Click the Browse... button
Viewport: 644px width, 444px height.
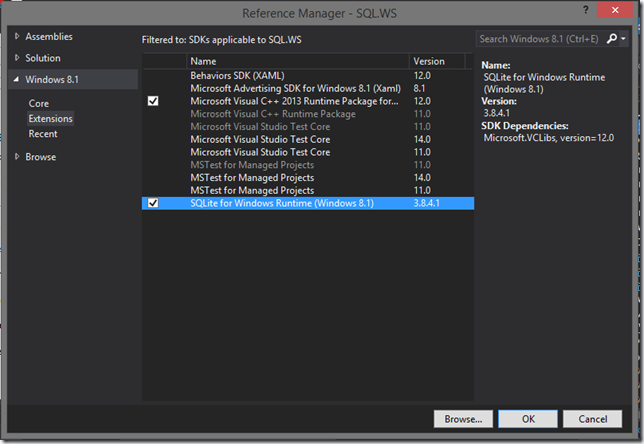point(463,419)
